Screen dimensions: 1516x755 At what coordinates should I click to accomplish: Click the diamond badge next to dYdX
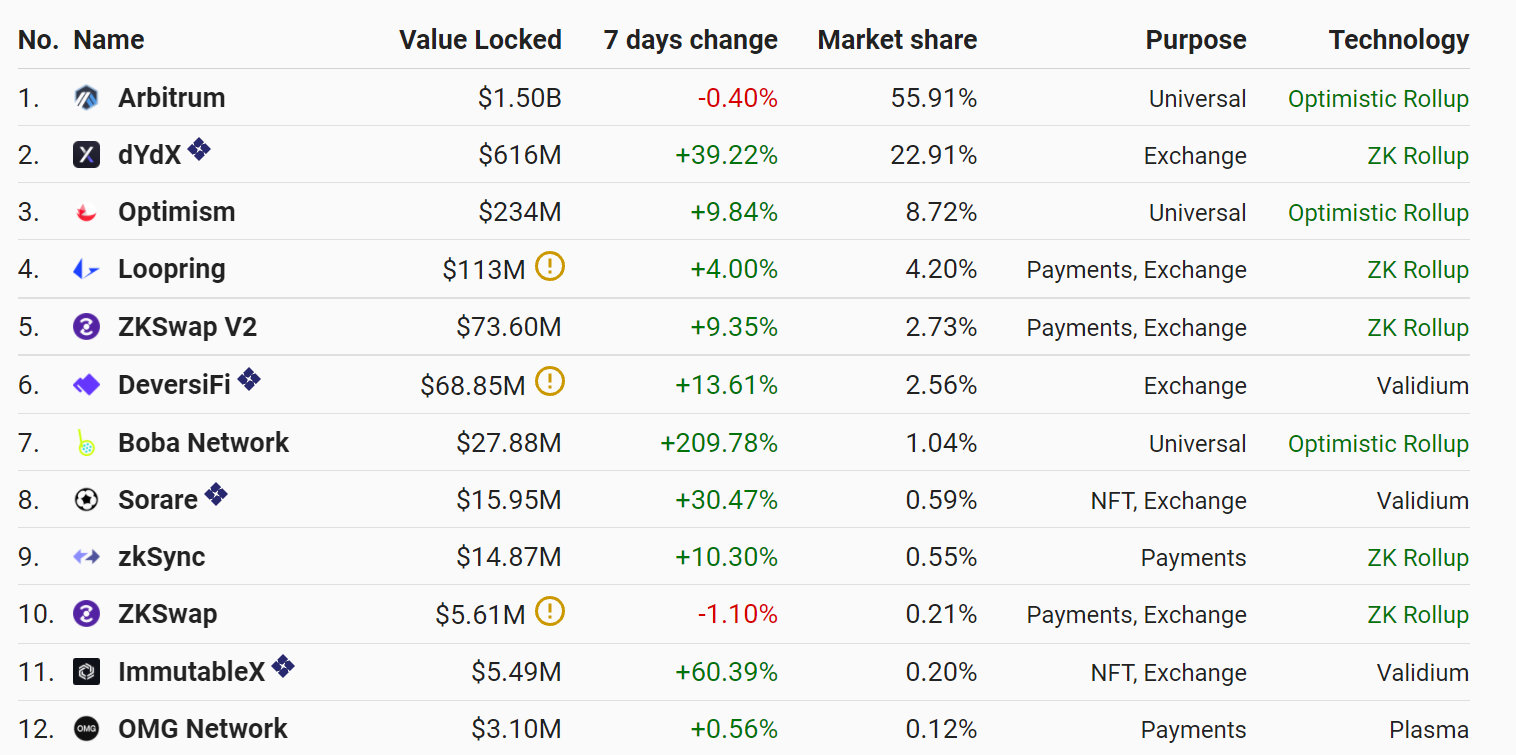(199, 150)
